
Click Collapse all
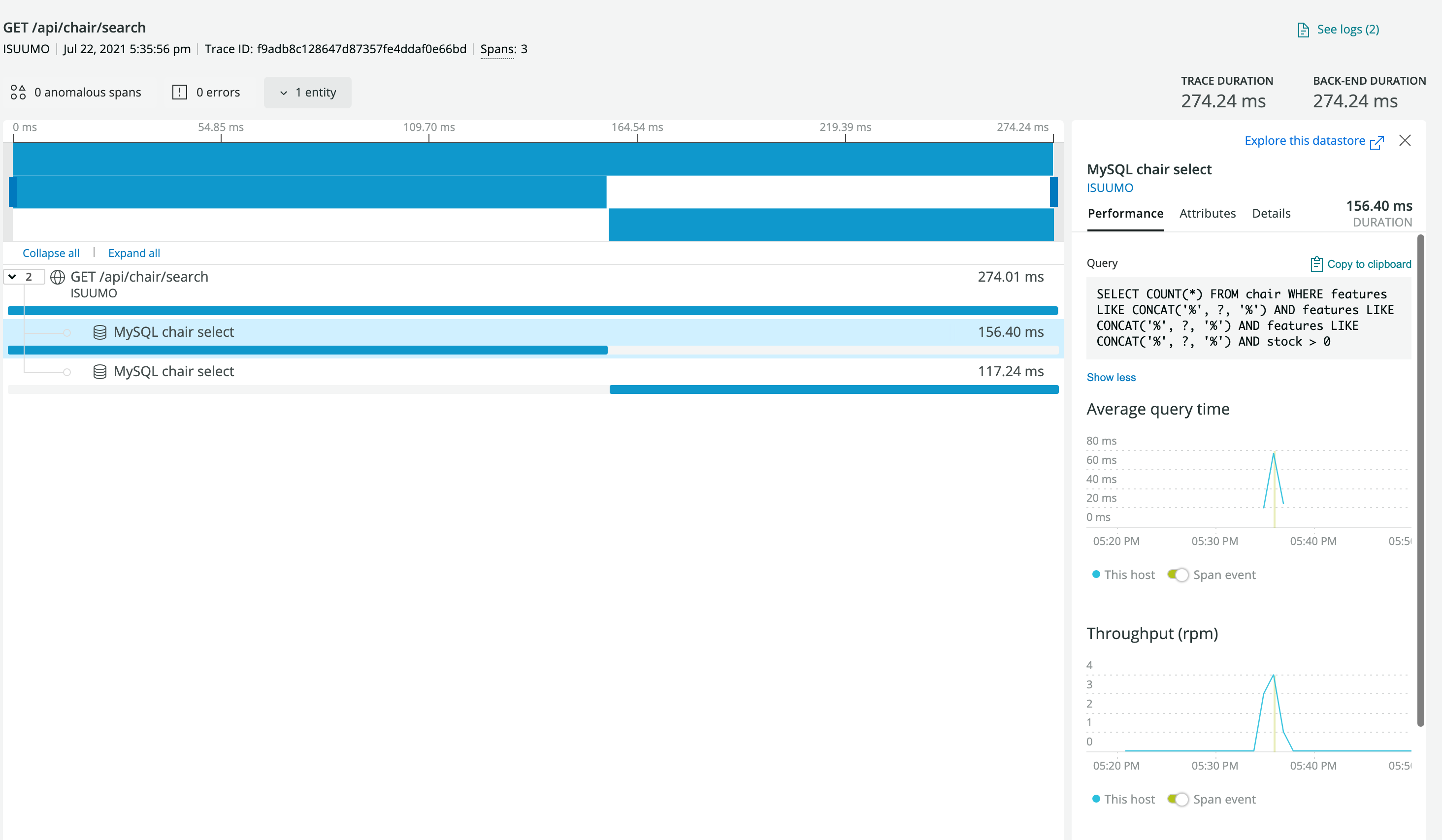click(51, 253)
